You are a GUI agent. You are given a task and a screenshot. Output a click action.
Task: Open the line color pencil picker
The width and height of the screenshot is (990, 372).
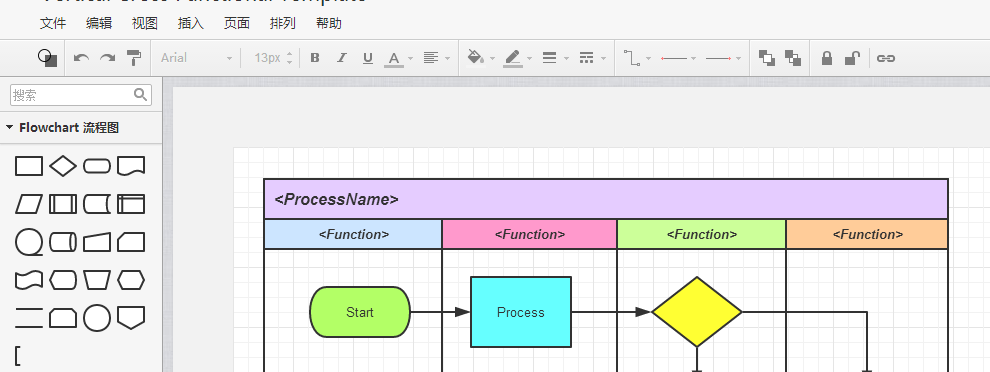[x=517, y=59]
